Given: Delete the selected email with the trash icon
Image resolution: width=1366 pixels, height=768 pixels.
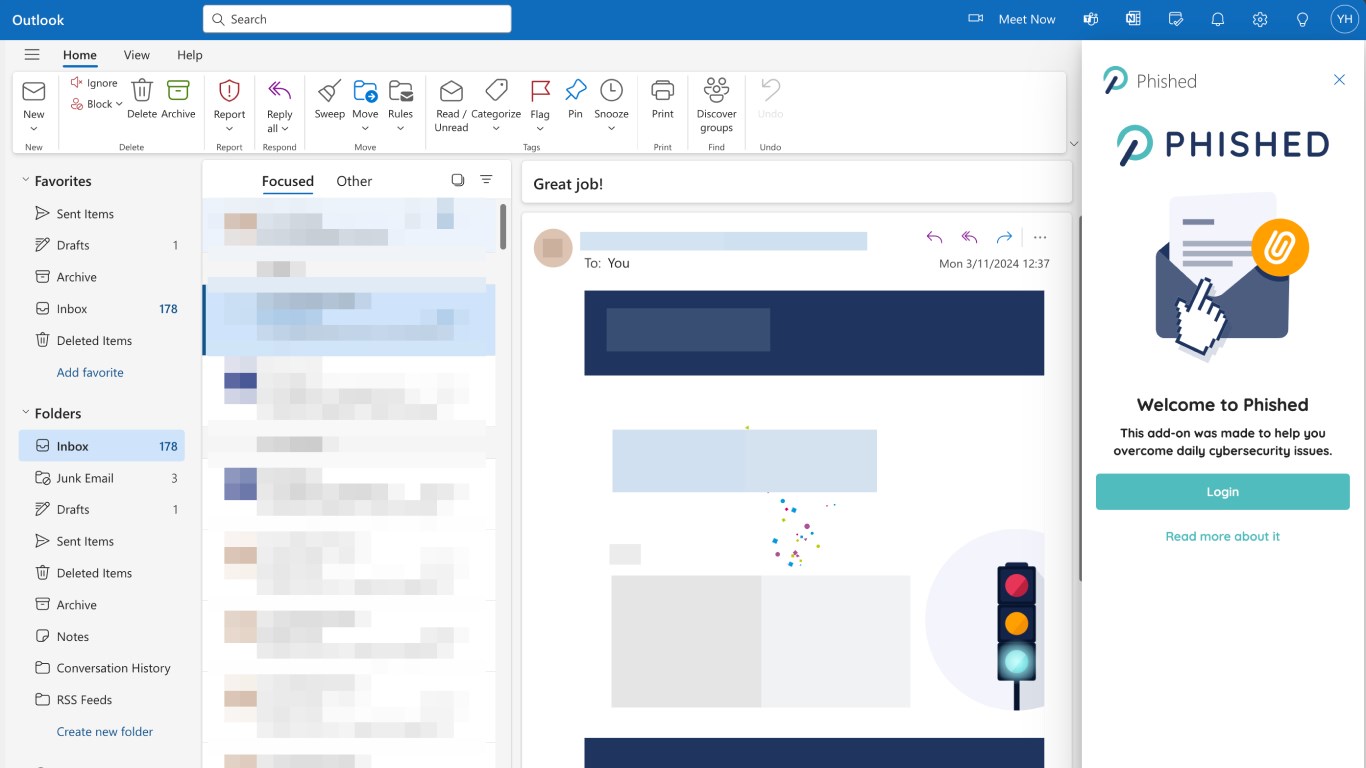Looking at the screenshot, I should point(142,91).
